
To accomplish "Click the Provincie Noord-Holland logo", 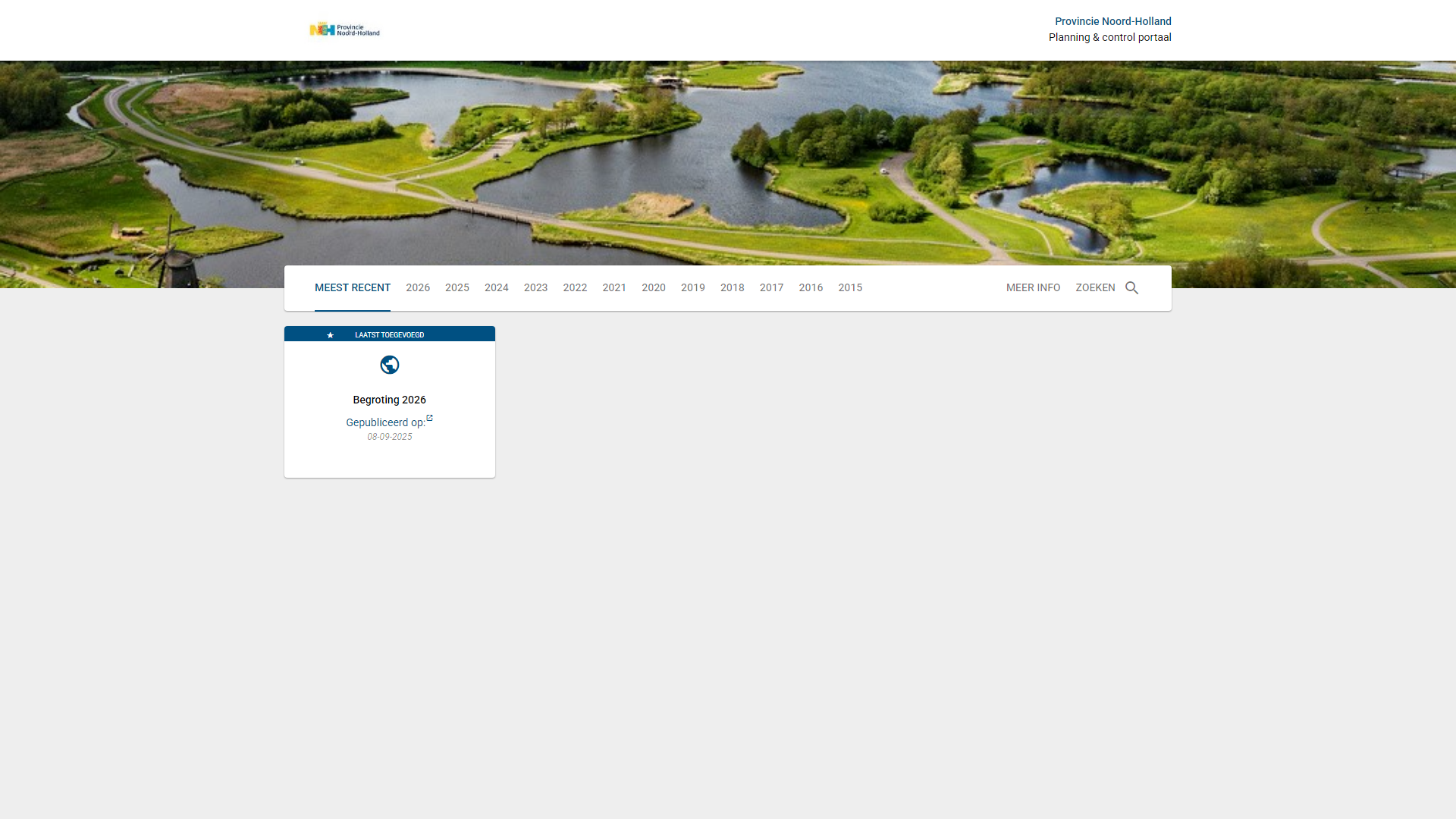I will [344, 30].
